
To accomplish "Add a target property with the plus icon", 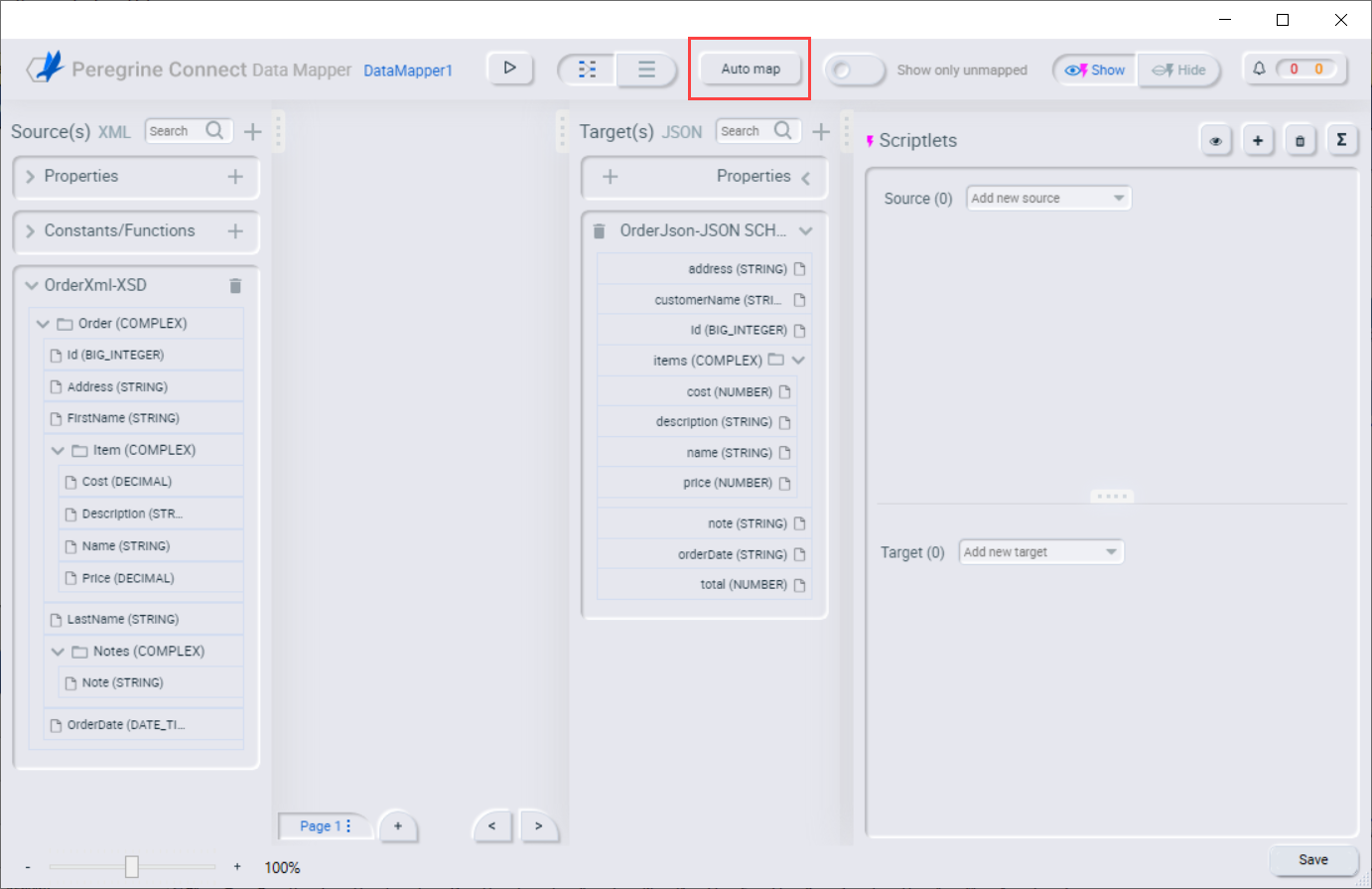I will (611, 176).
